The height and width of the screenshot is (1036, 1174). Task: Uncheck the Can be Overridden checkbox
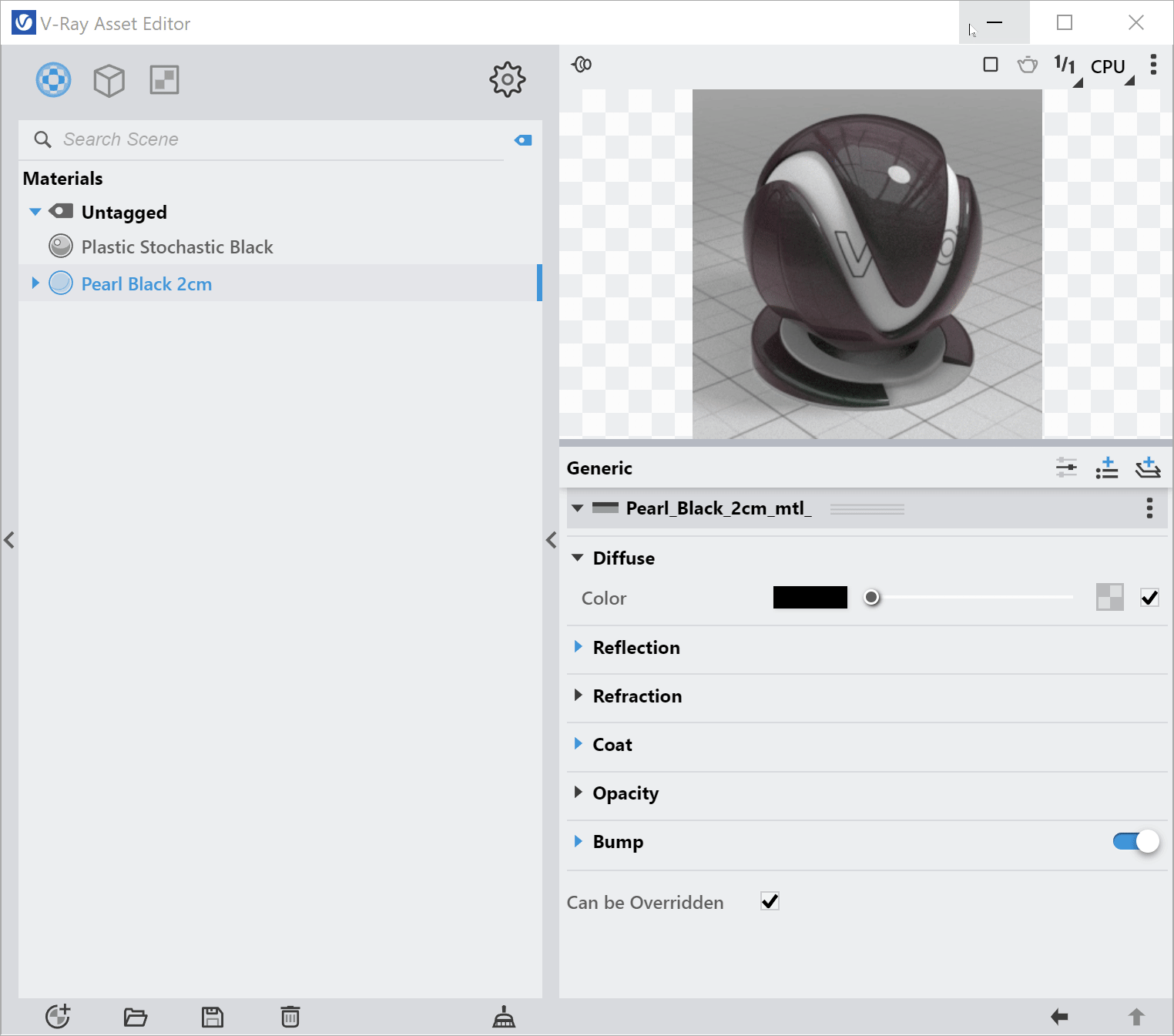point(770,901)
